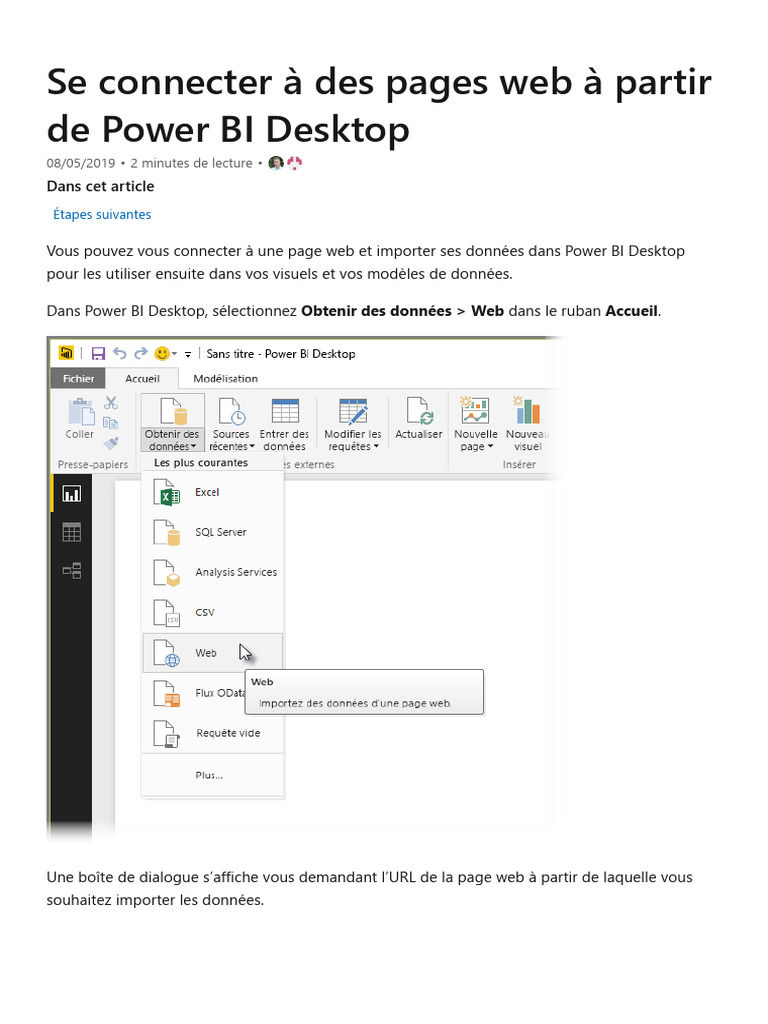The height and width of the screenshot is (1024, 768).
Task: Switch to the Modélisation ribbon tab
Action: pos(225,379)
